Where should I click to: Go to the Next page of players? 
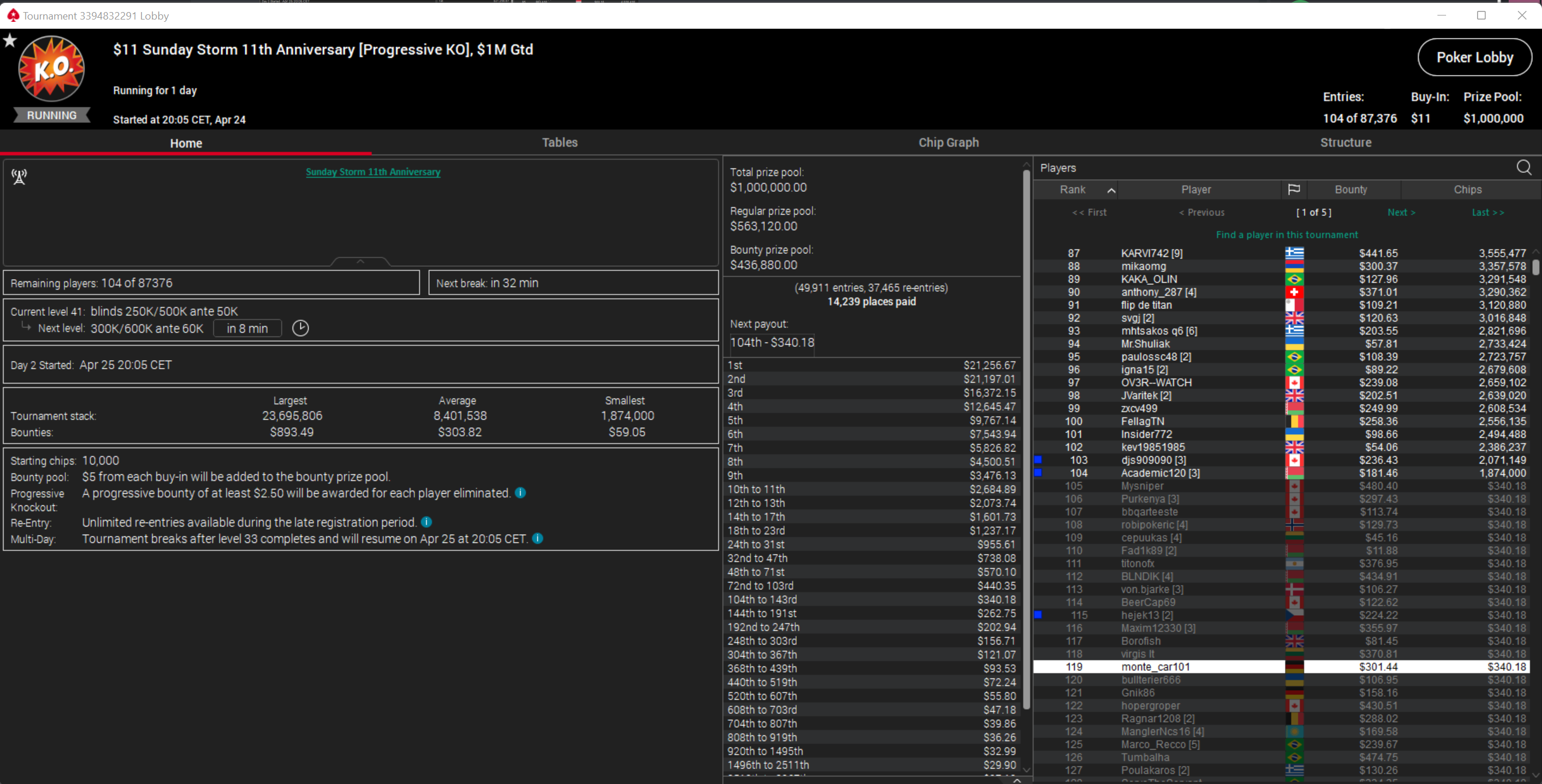click(1401, 213)
